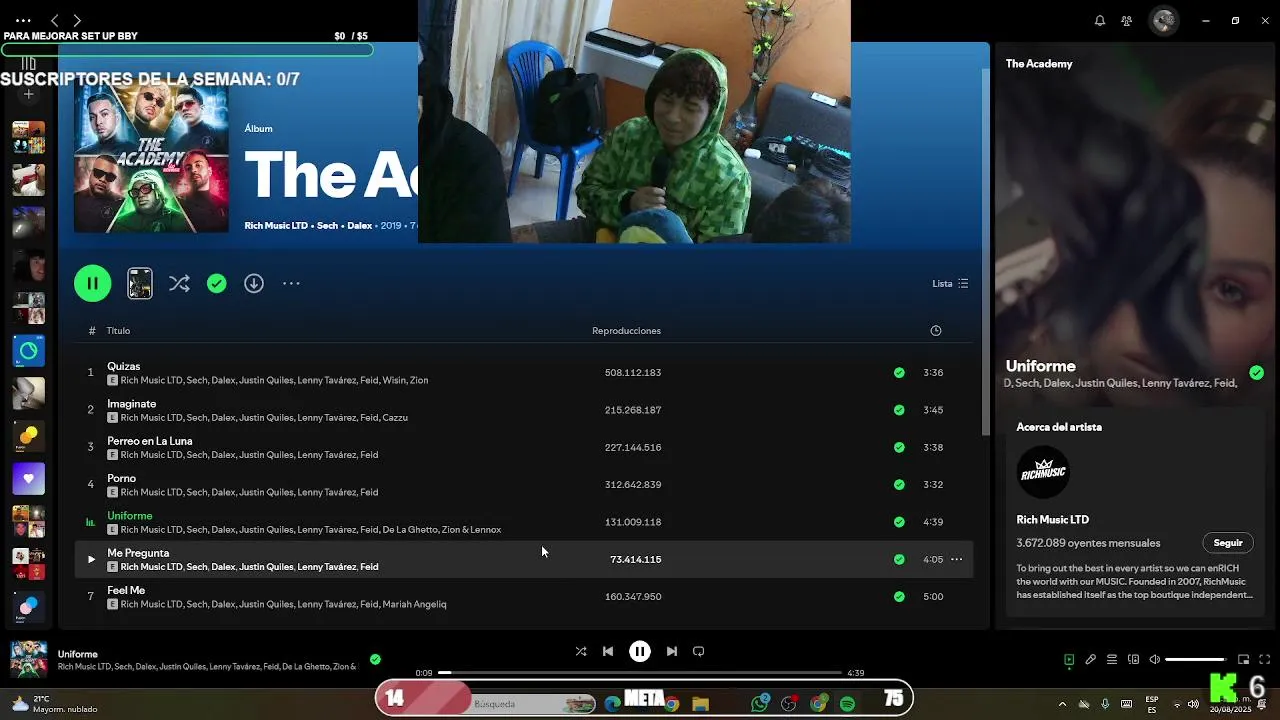Toggle saved checkmark in now playing panel

[1256, 373]
